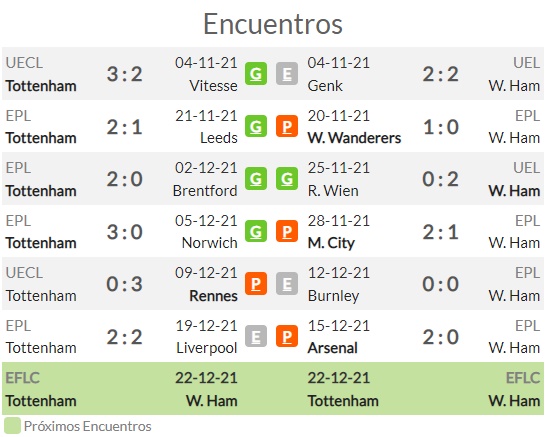The width and height of the screenshot is (546, 437).
Task: Click the green Próximos Encuentros legend swatch
Action: 12,426
